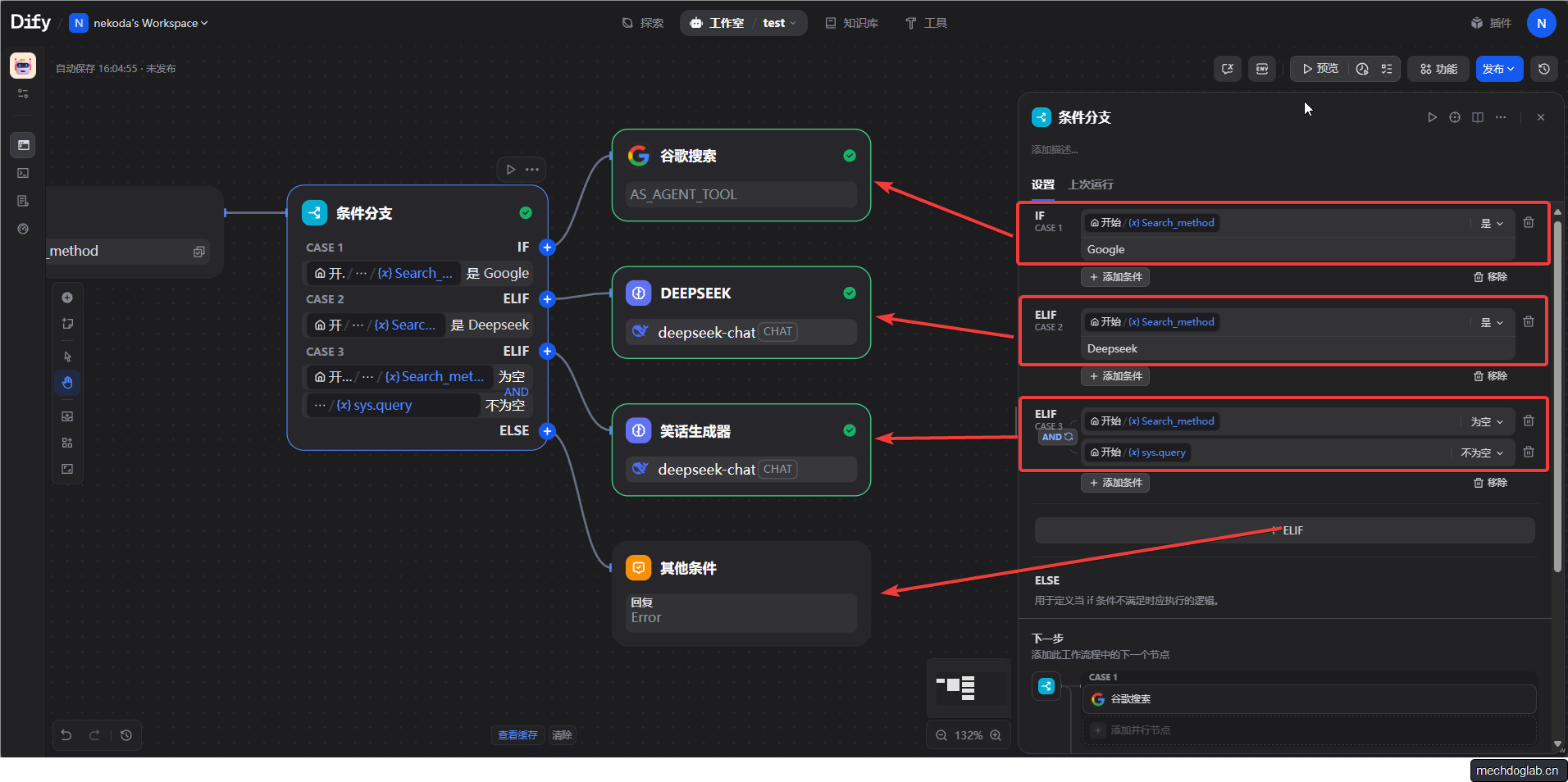Open the 不为空 operator dropdown for sys.query
The width and height of the screenshot is (1568, 782).
click(x=1481, y=452)
